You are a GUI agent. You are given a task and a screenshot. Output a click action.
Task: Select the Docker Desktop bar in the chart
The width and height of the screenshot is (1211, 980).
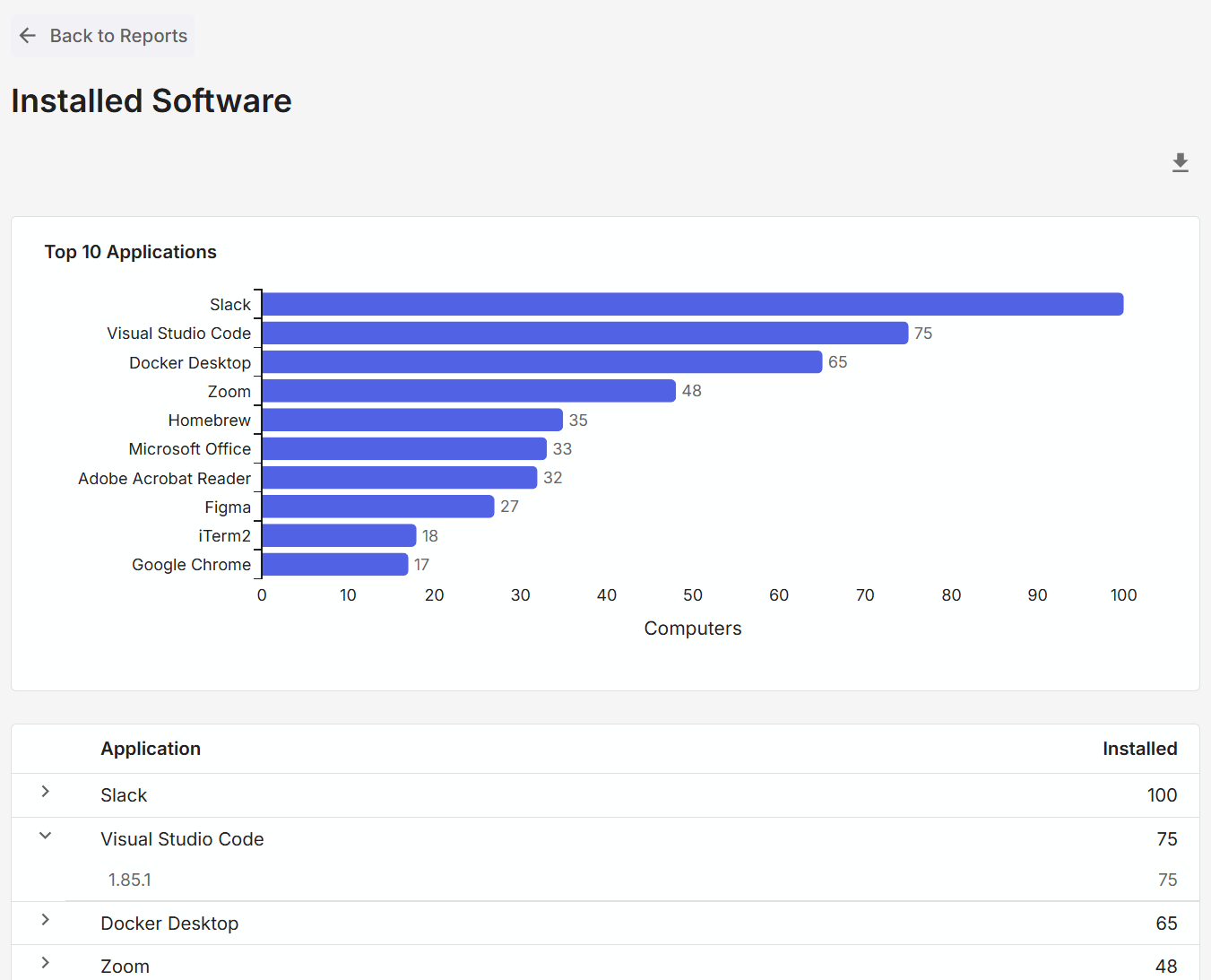click(x=538, y=361)
